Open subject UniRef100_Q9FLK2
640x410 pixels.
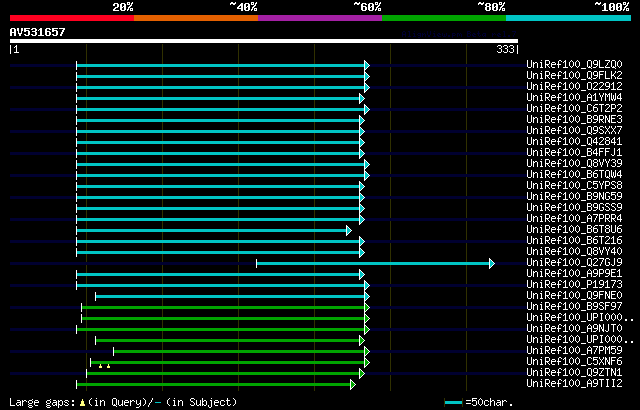point(574,75)
